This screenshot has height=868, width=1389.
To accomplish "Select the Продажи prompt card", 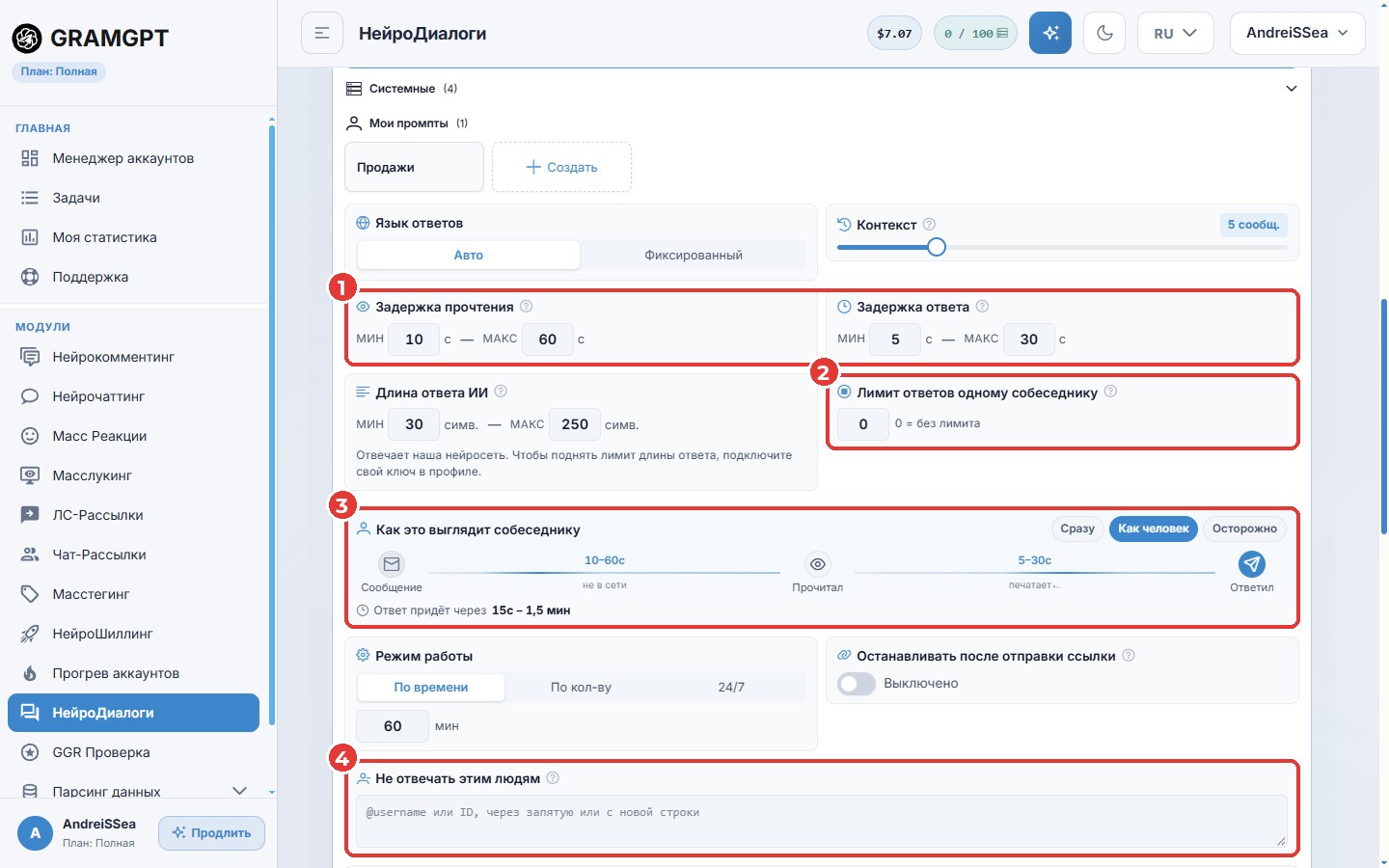I will pyautogui.click(x=414, y=167).
